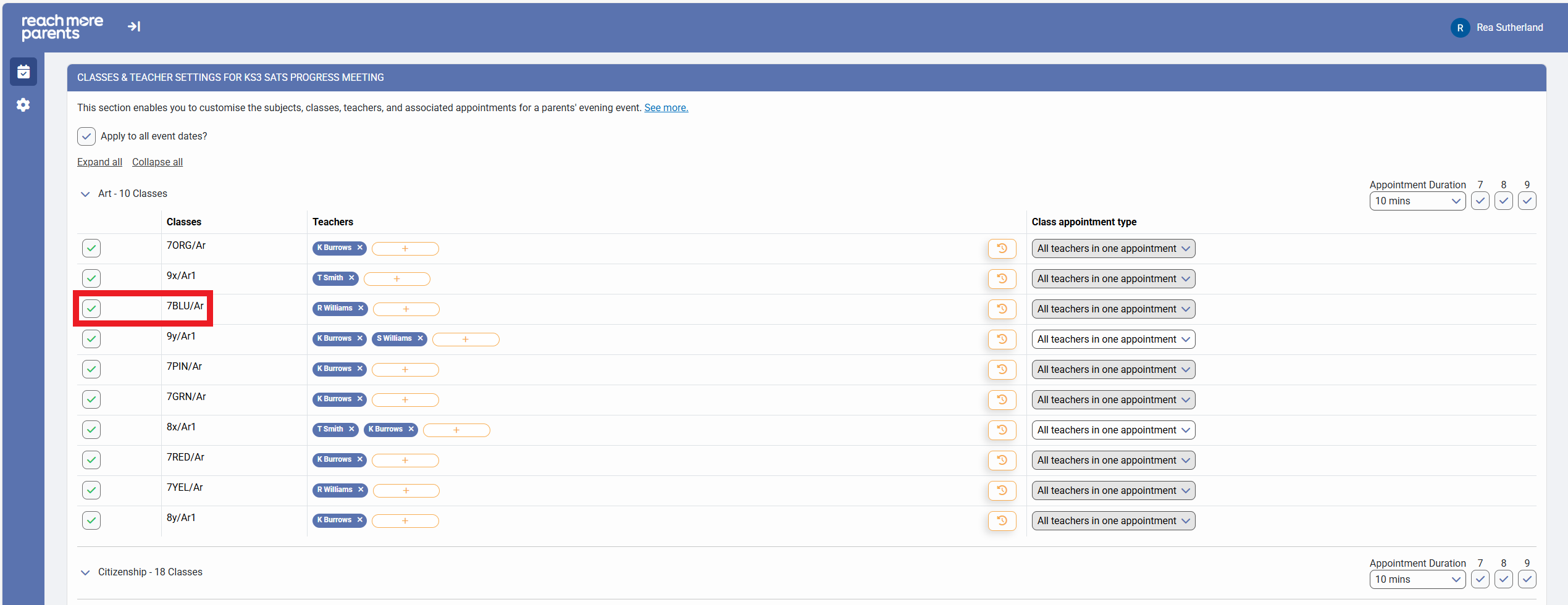Click the Collapse all link

[157, 162]
